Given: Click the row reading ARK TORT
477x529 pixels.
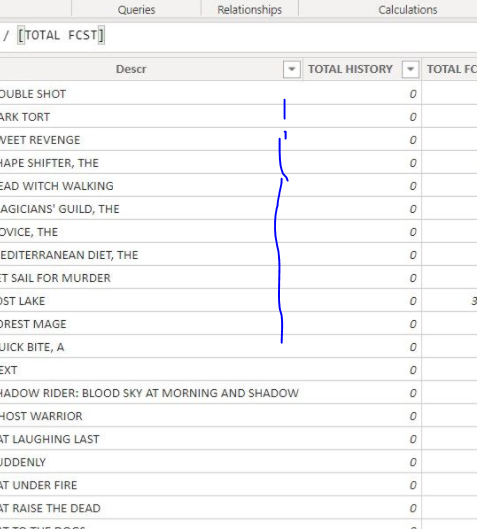Looking at the screenshot, I should [x=151, y=117].
